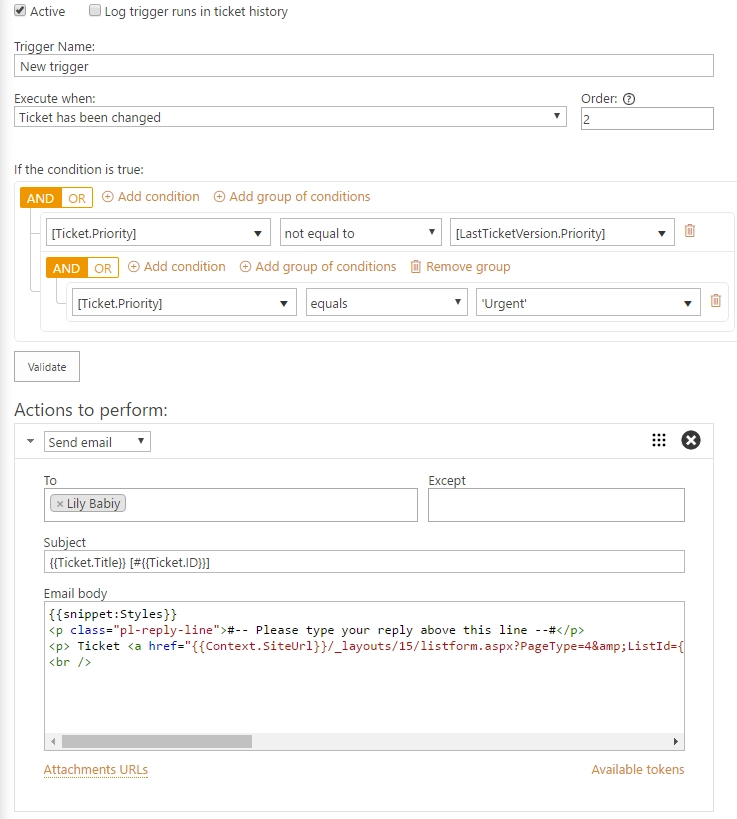
Task: Remove Lily Babiy recipient tag
Action: pos(60,504)
